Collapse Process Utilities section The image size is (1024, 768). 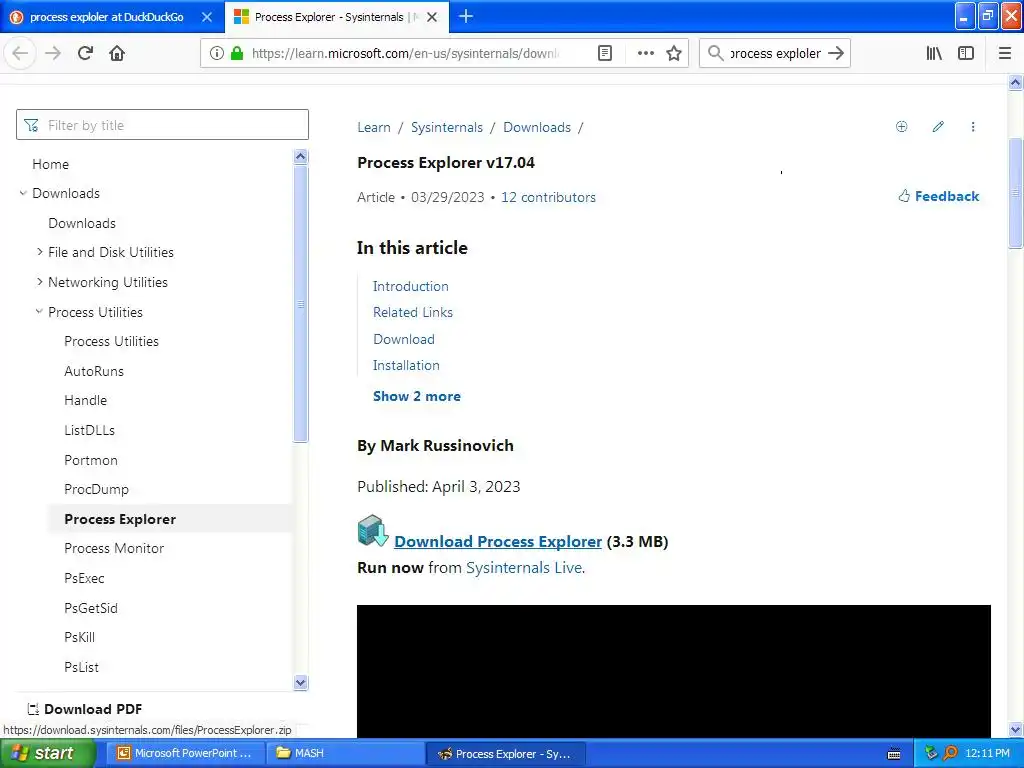click(39, 312)
